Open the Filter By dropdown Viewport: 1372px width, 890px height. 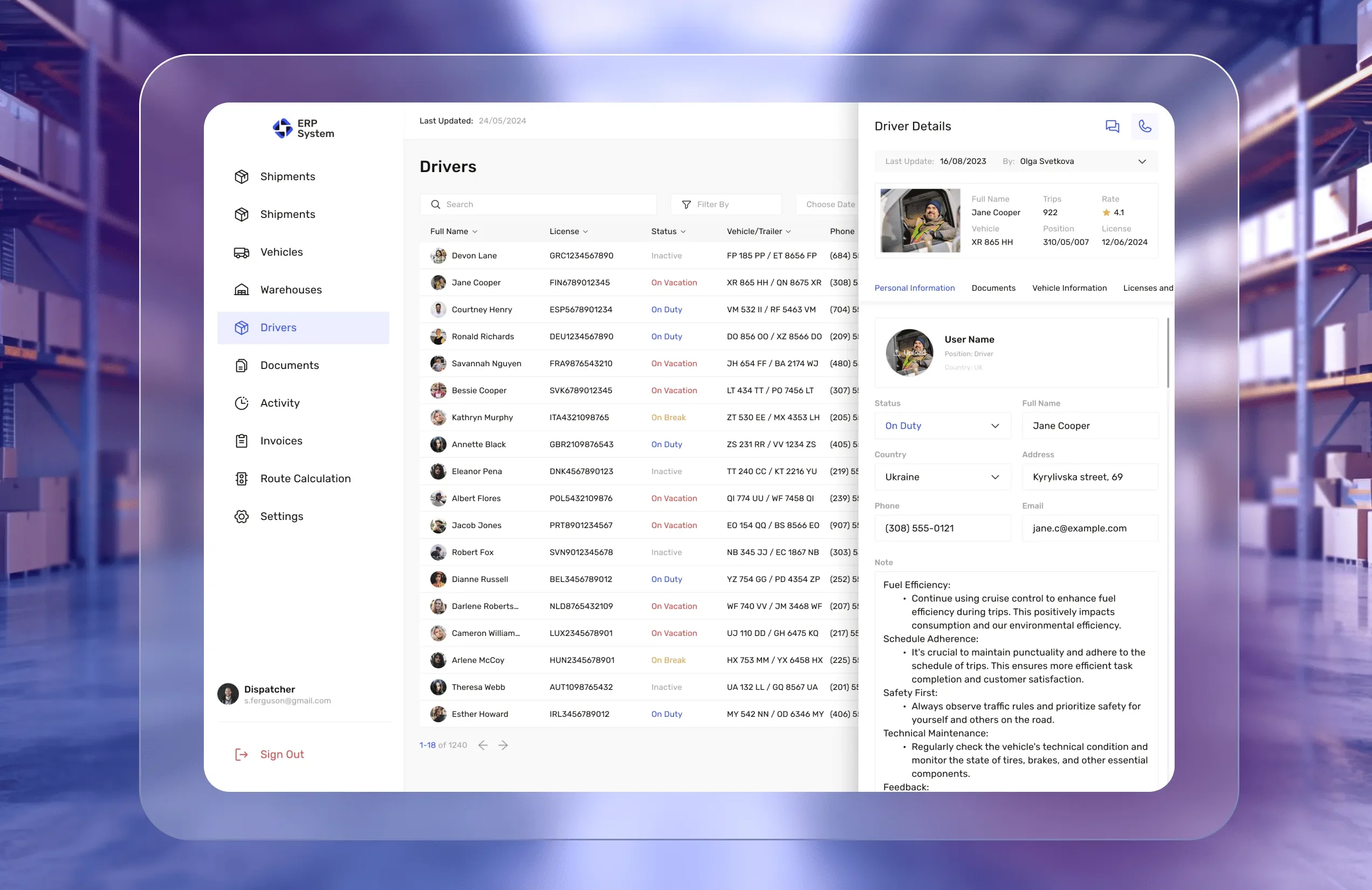pyautogui.click(x=725, y=204)
